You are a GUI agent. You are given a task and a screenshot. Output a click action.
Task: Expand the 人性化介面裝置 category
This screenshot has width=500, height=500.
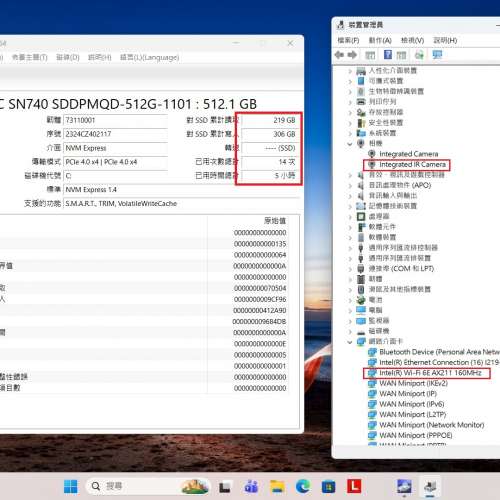[350, 71]
